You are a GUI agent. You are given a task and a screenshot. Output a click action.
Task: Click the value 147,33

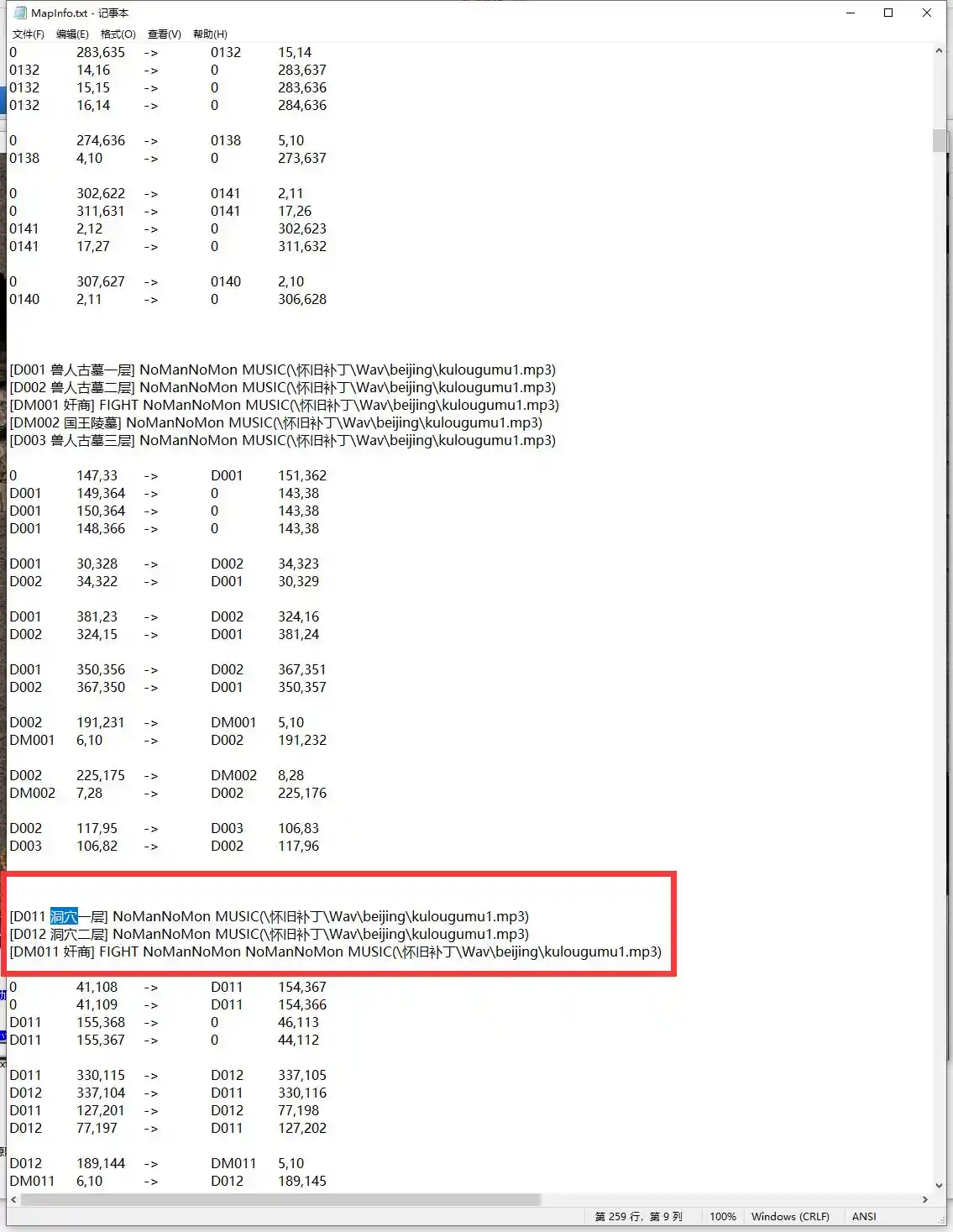pyautogui.click(x=97, y=475)
